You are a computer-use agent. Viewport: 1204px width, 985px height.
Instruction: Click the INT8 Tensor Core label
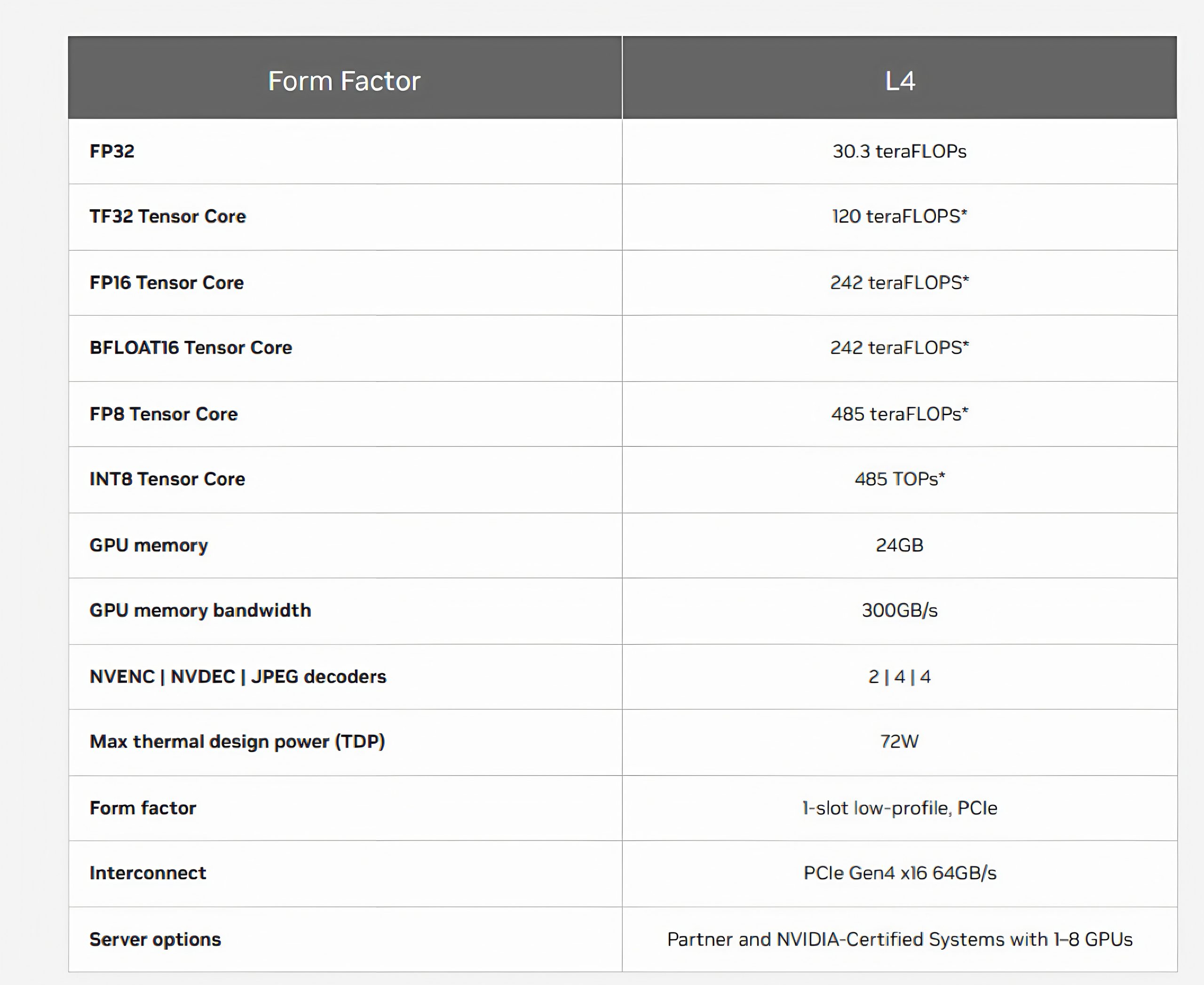click(167, 480)
